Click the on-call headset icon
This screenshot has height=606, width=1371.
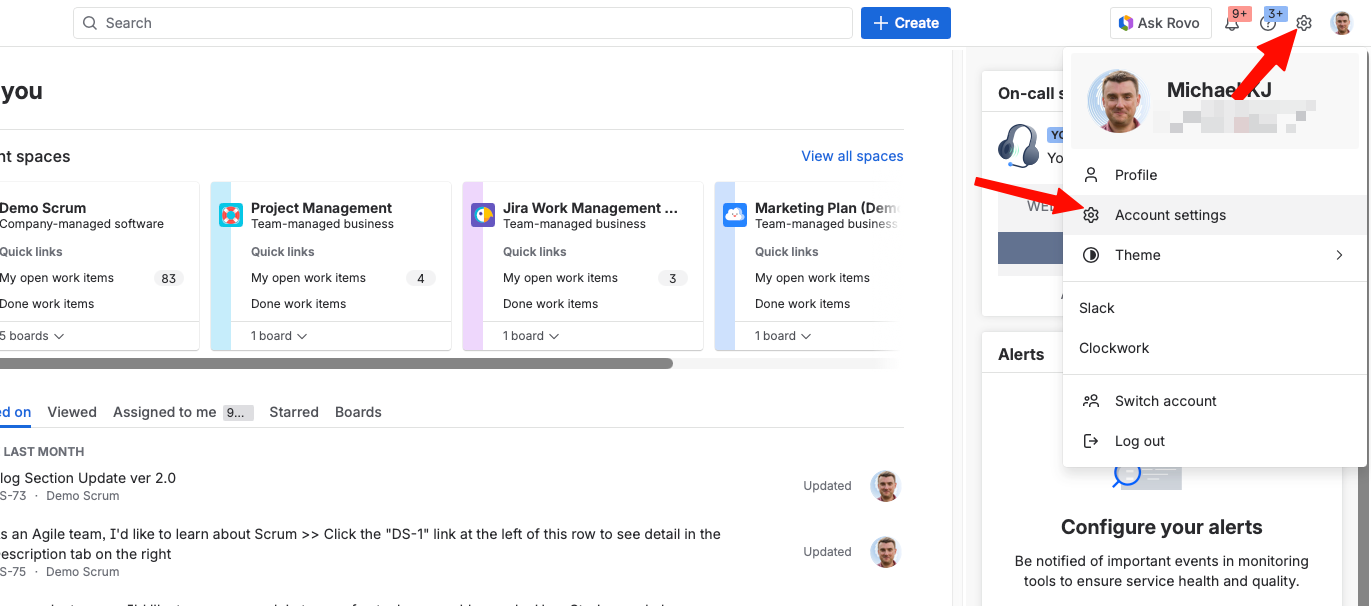(x=1019, y=147)
